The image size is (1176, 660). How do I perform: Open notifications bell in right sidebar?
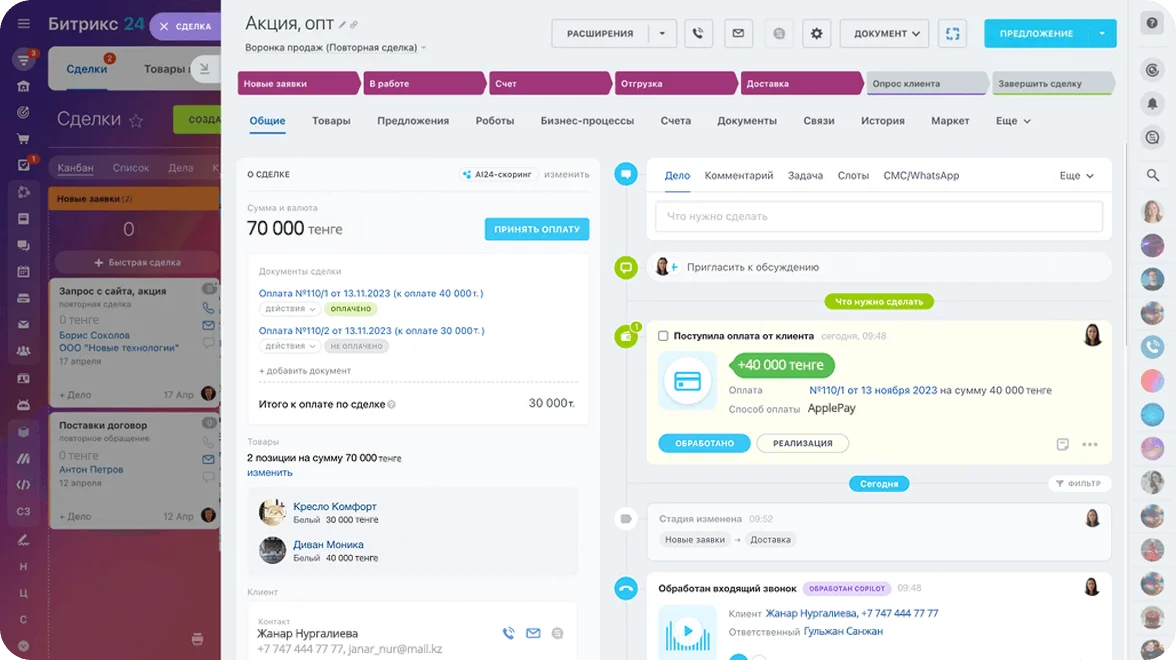click(x=1153, y=104)
